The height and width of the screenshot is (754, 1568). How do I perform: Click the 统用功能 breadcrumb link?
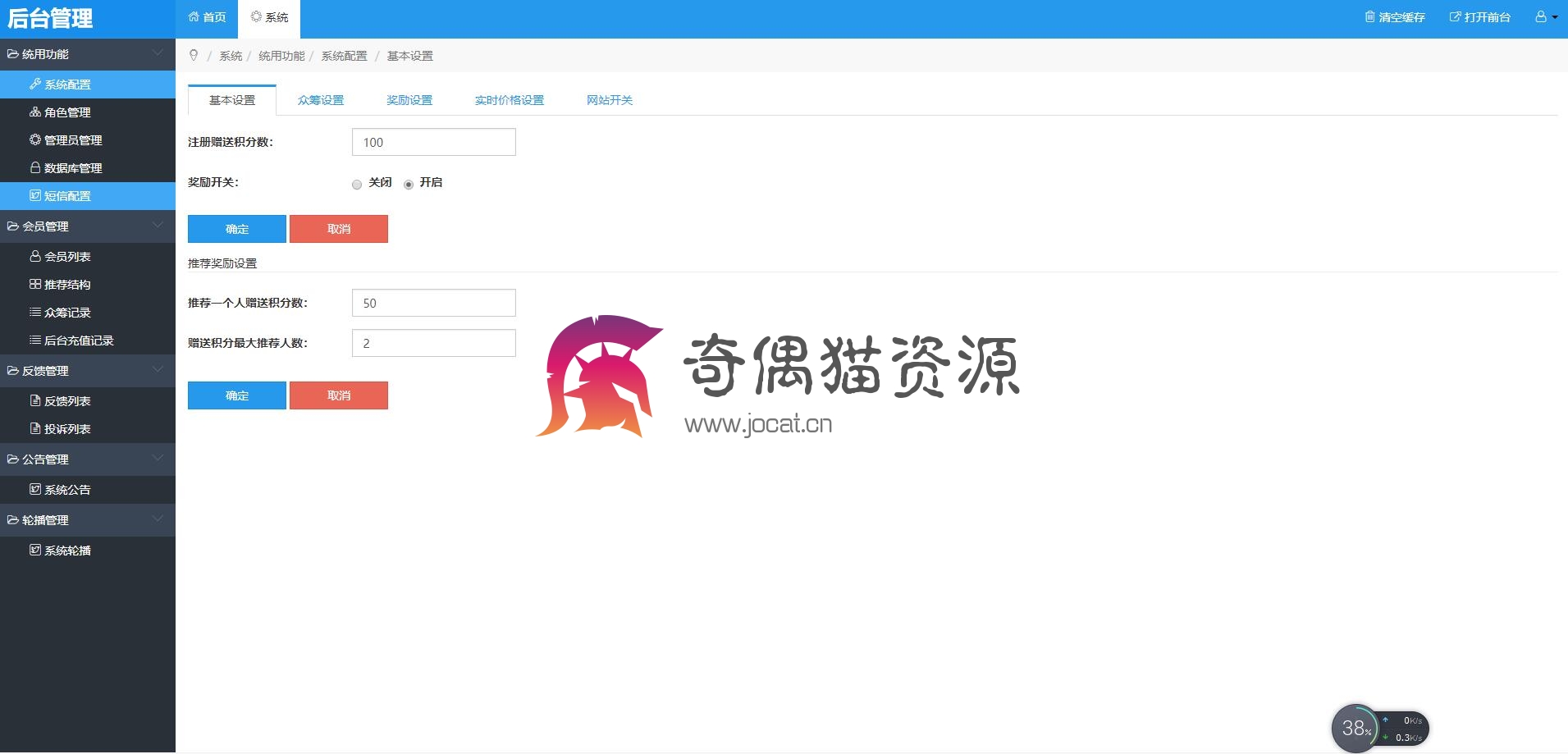(281, 56)
